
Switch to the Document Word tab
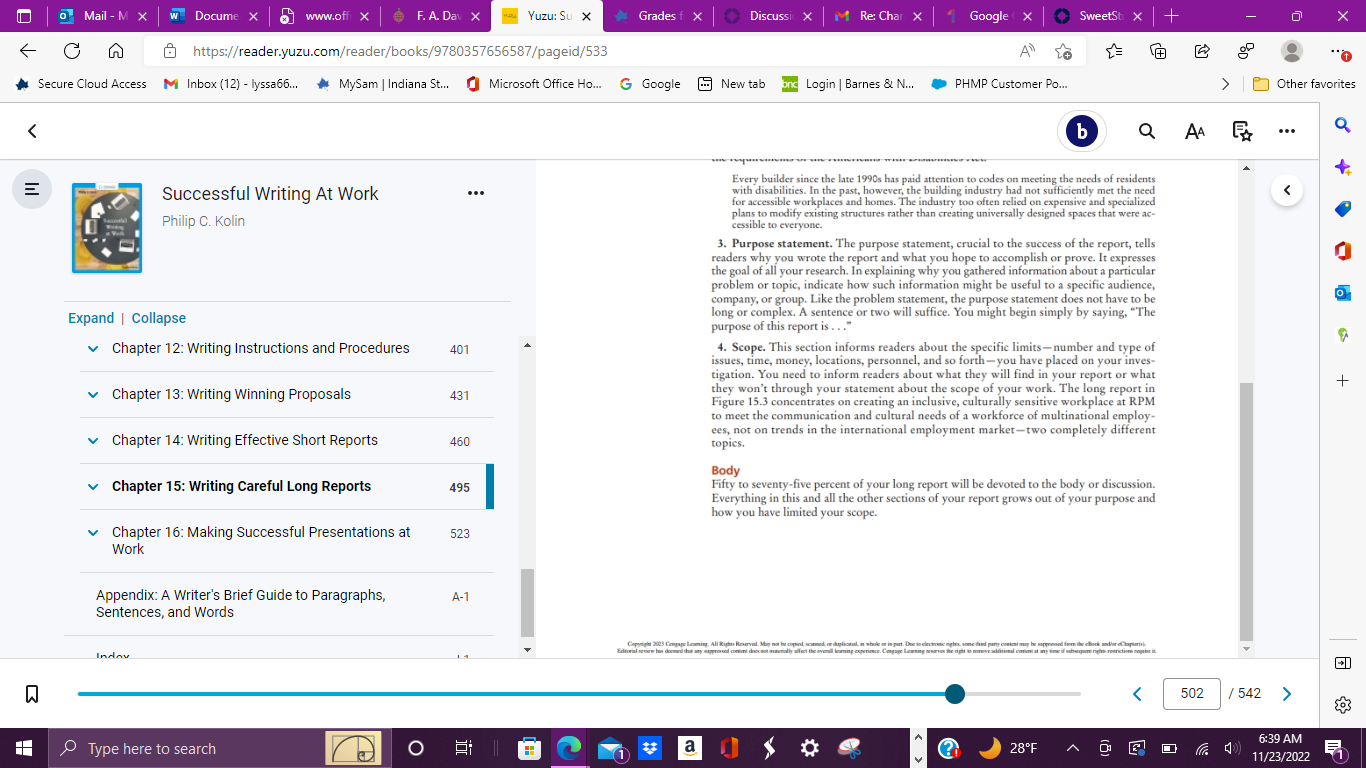click(x=214, y=16)
